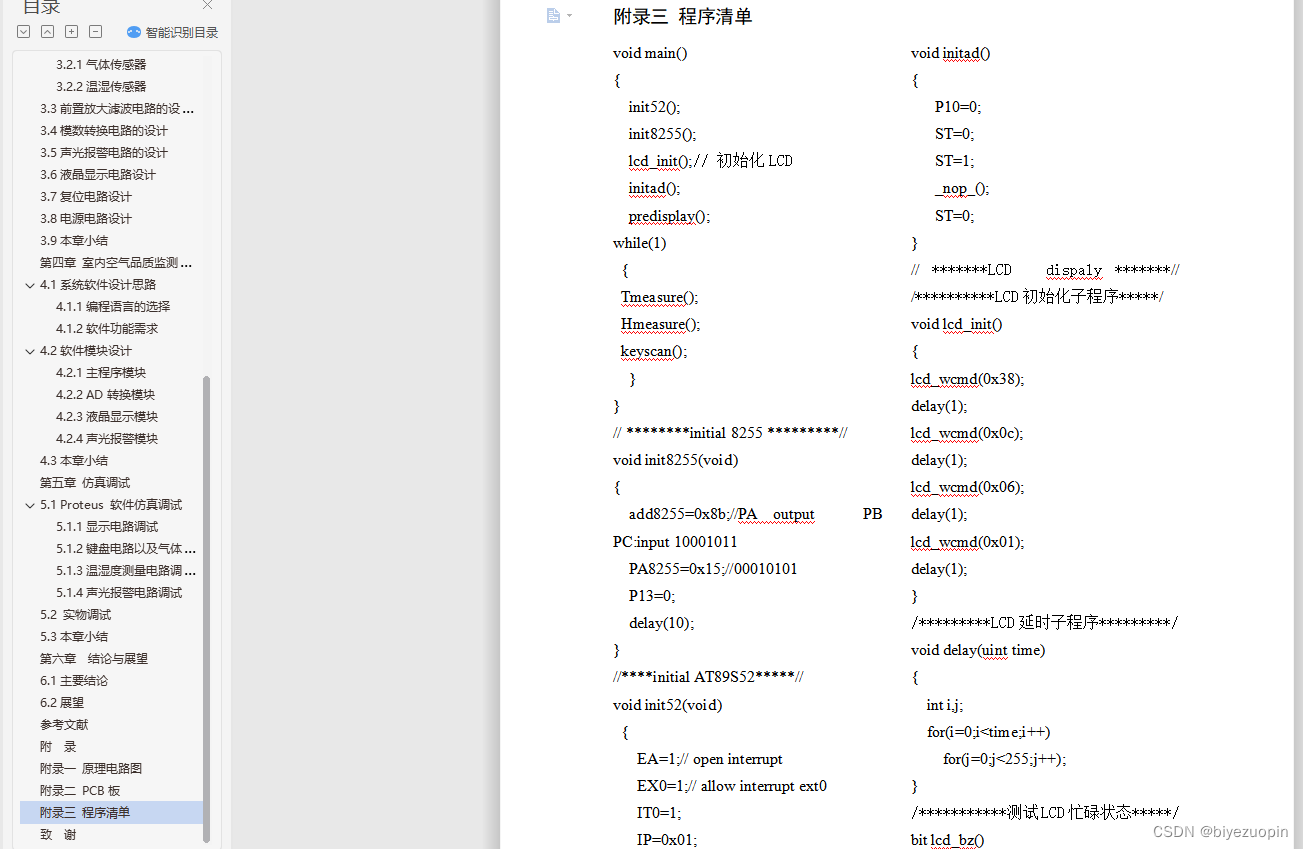The image size is (1303, 849).
Task: Open 6.2 展望 entry
Action: click(x=62, y=703)
